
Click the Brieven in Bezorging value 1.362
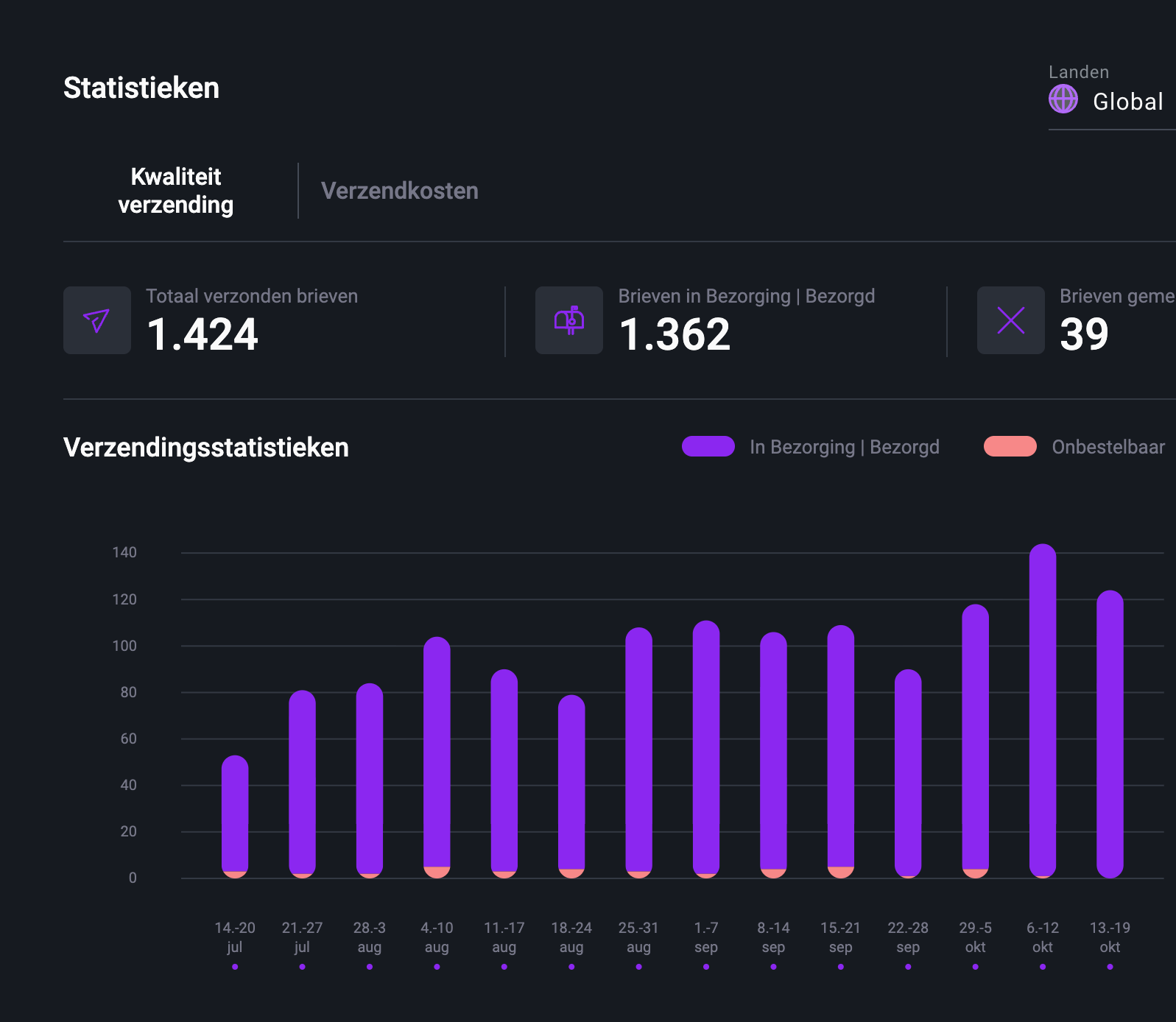click(675, 334)
